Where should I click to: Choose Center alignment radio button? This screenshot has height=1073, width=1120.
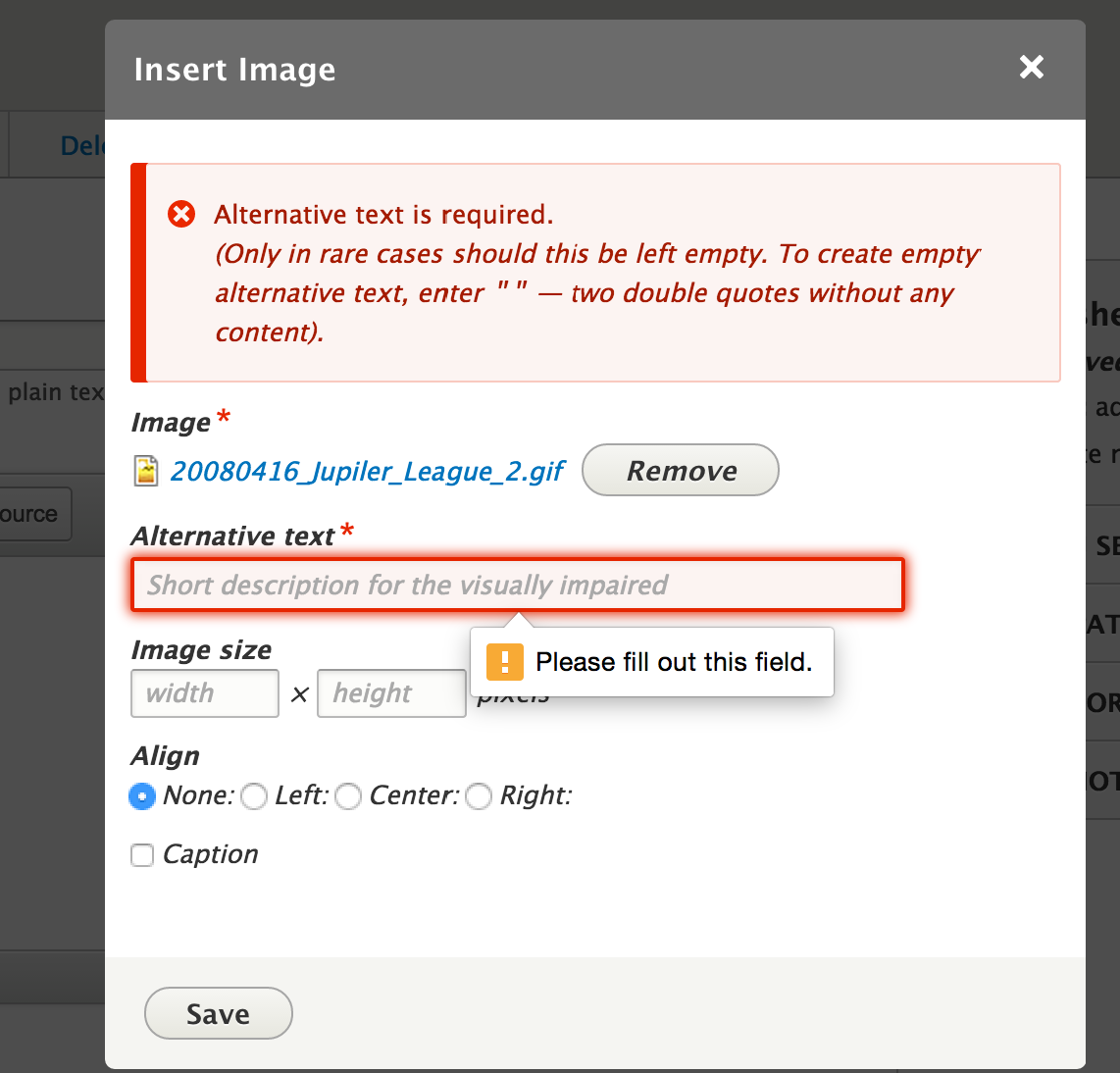pyautogui.click(x=348, y=796)
